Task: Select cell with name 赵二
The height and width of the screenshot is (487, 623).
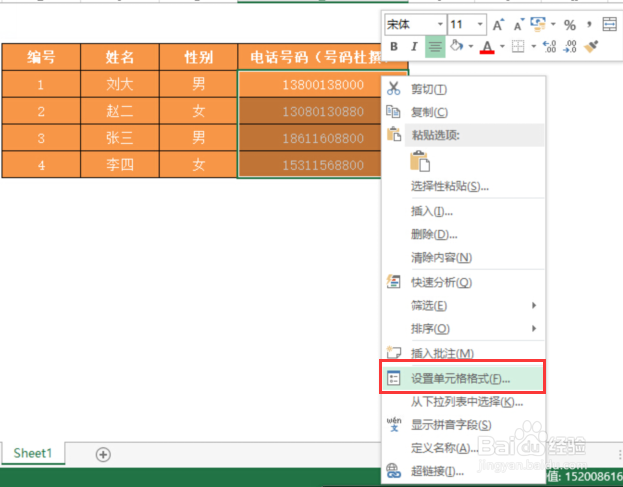Action: pyautogui.click(x=120, y=111)
